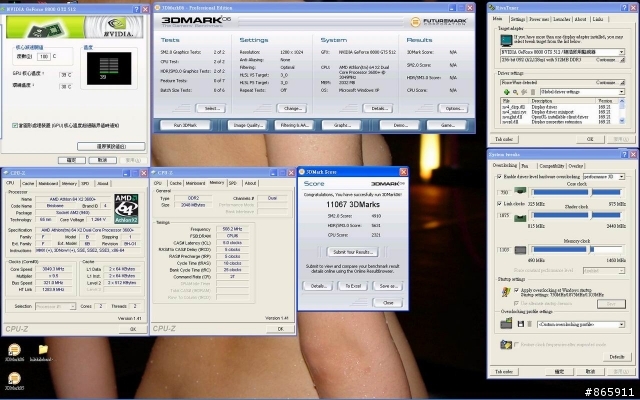Click the monitor icon under Target adapter

[506, 40]
